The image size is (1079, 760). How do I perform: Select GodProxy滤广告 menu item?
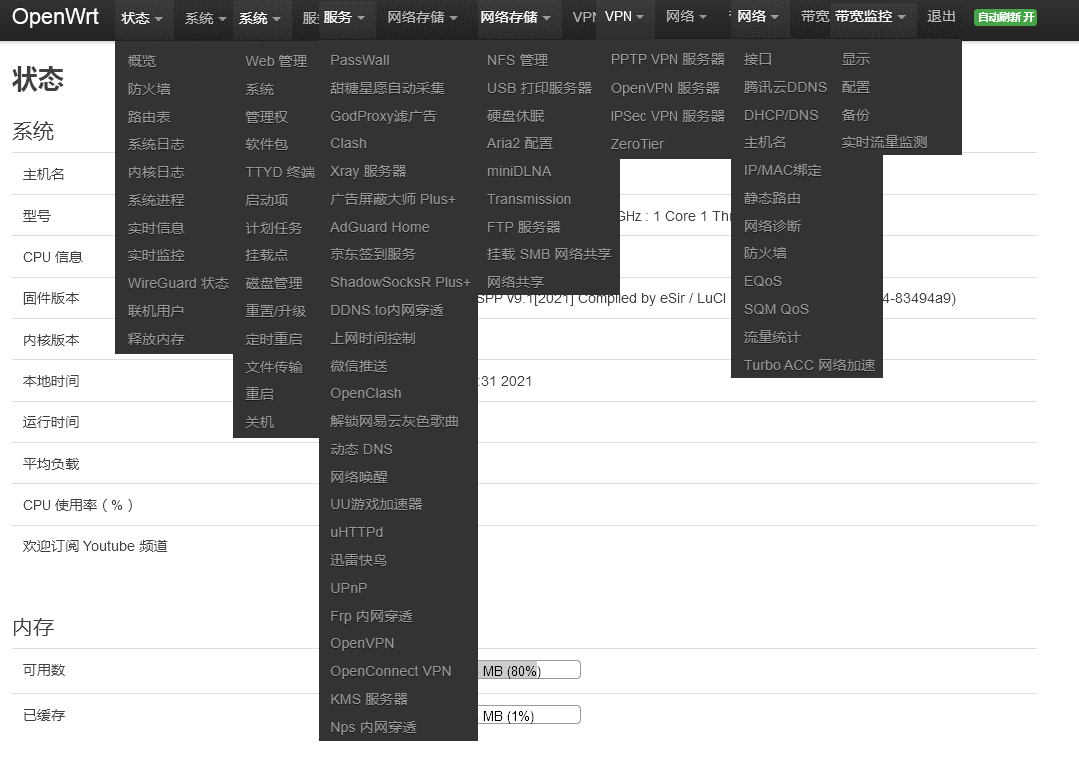(x=383, y=116)
